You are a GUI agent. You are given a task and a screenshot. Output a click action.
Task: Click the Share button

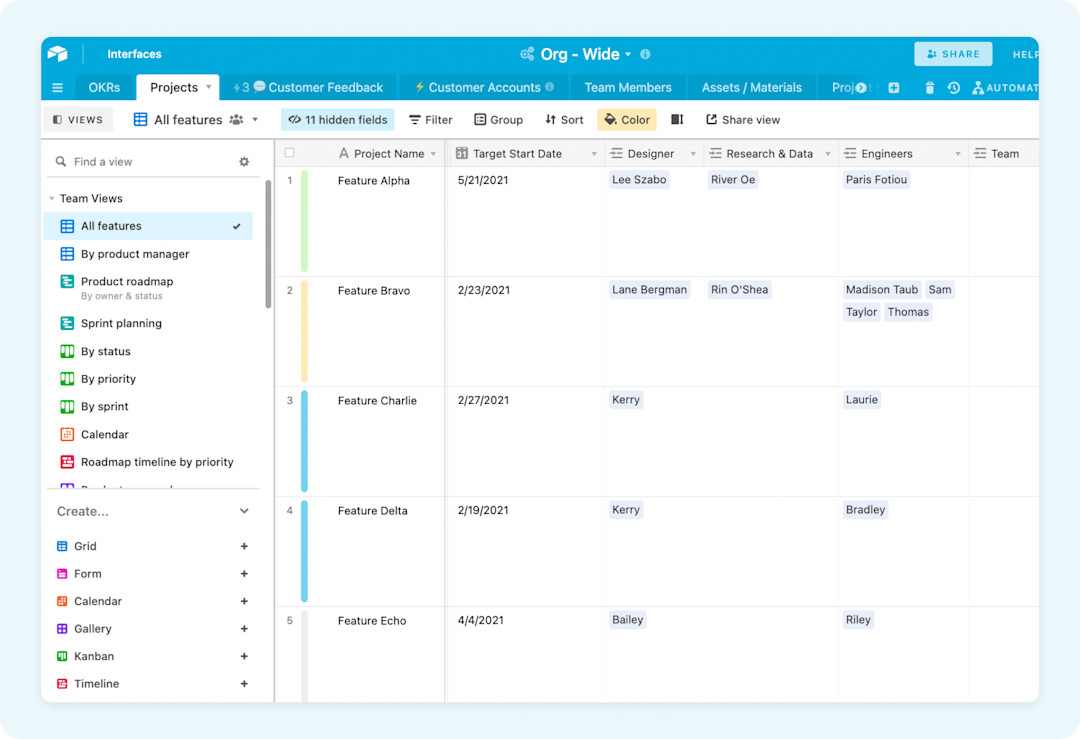click(952, 53)
